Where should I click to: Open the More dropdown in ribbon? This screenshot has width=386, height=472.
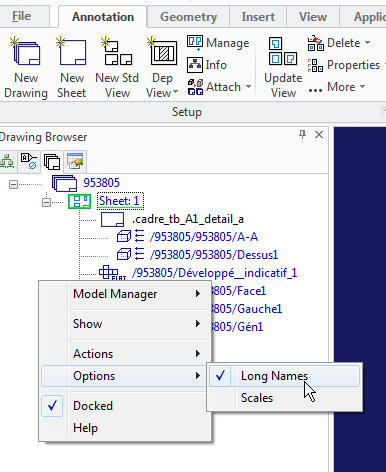337,87
